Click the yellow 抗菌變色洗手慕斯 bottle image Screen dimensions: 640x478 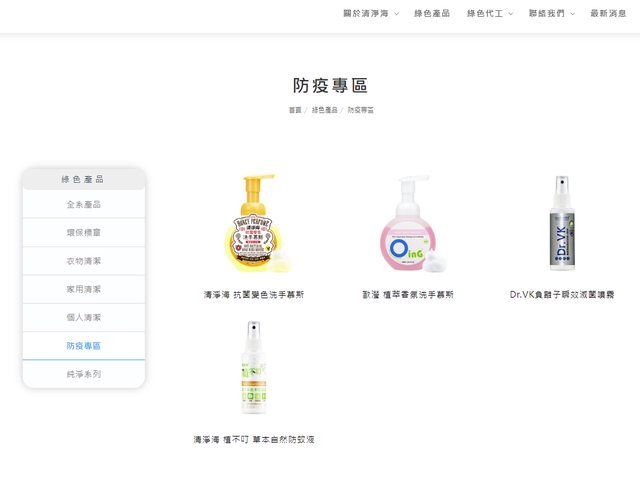253,226
